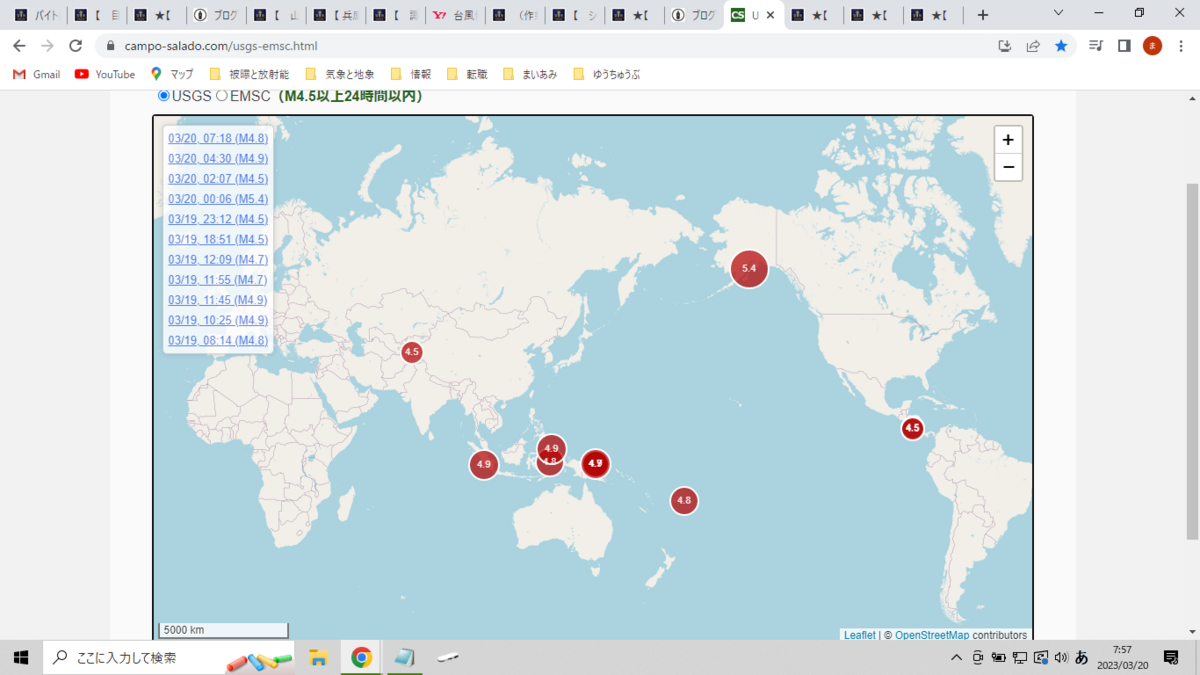Open the OpenStreetMap attribution link
Screen dimensions: 1200x675
coord(932,635)
